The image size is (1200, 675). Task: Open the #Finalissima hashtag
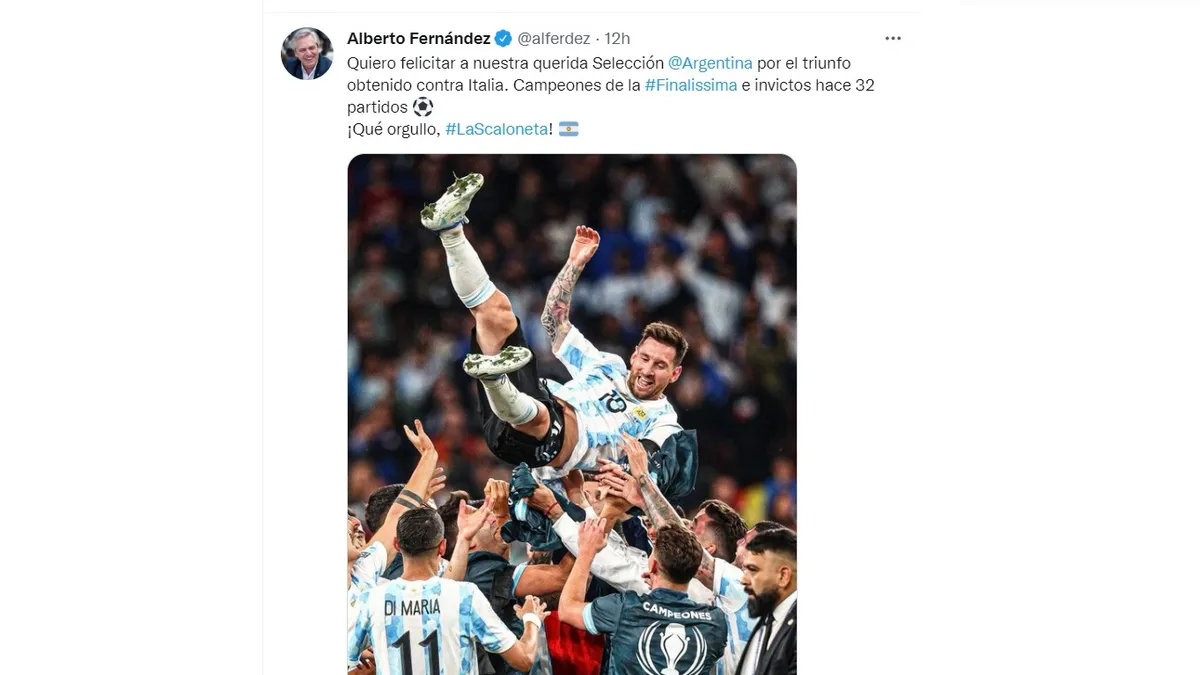[x=691, y=85]
